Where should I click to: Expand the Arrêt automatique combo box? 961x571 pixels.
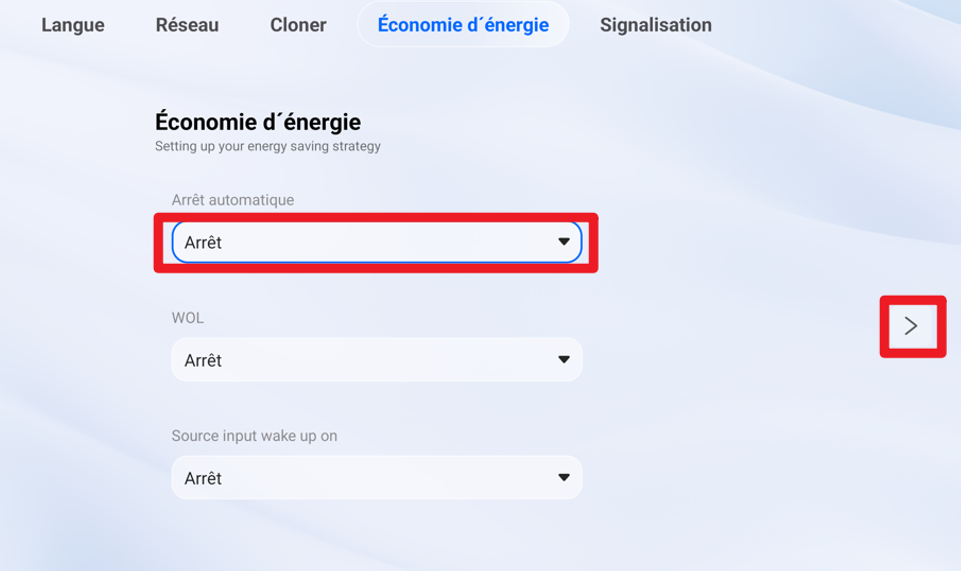point(376,243)
